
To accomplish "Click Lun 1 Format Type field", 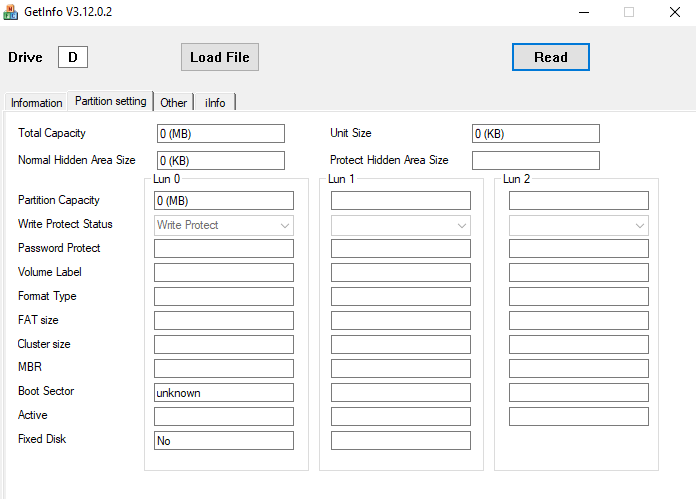I will point(400,297).
